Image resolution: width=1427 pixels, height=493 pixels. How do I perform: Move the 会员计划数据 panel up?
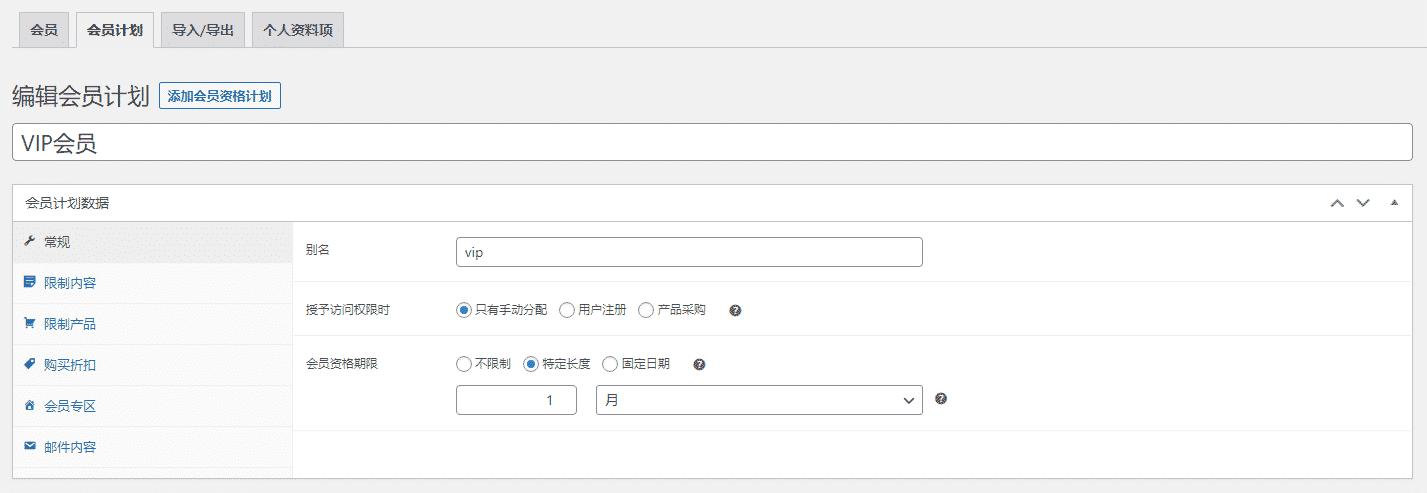1337,203
